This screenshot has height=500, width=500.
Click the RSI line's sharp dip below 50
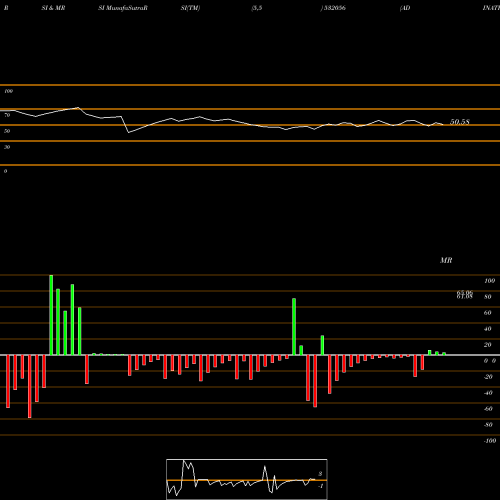pos(129,133)
